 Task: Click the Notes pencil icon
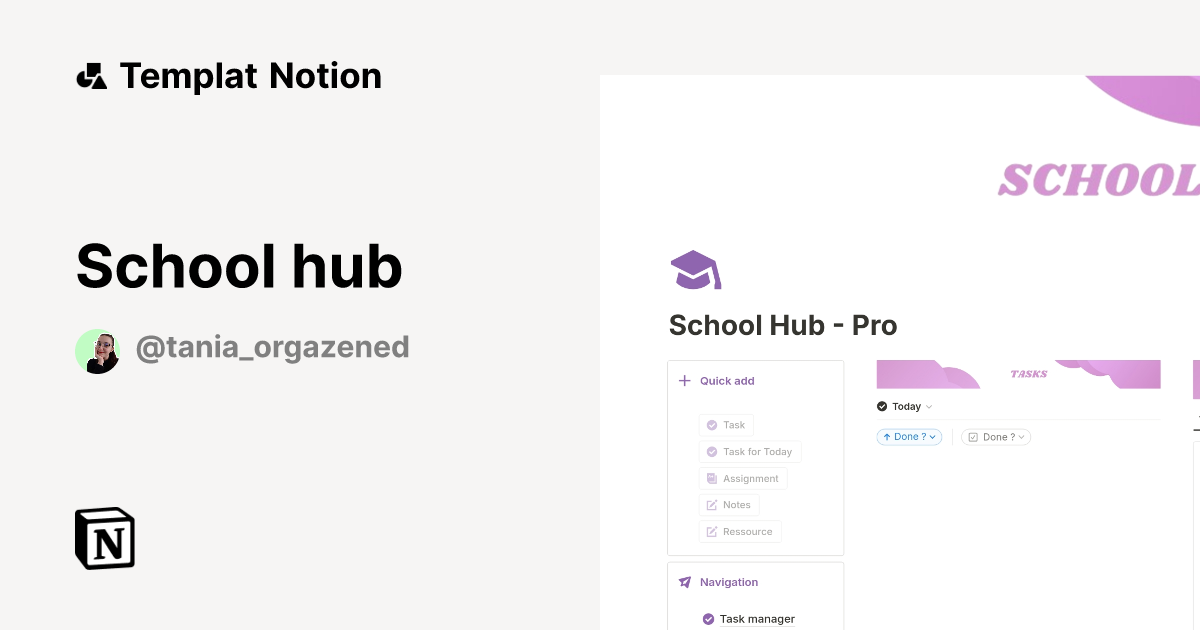tap(712, 504)
